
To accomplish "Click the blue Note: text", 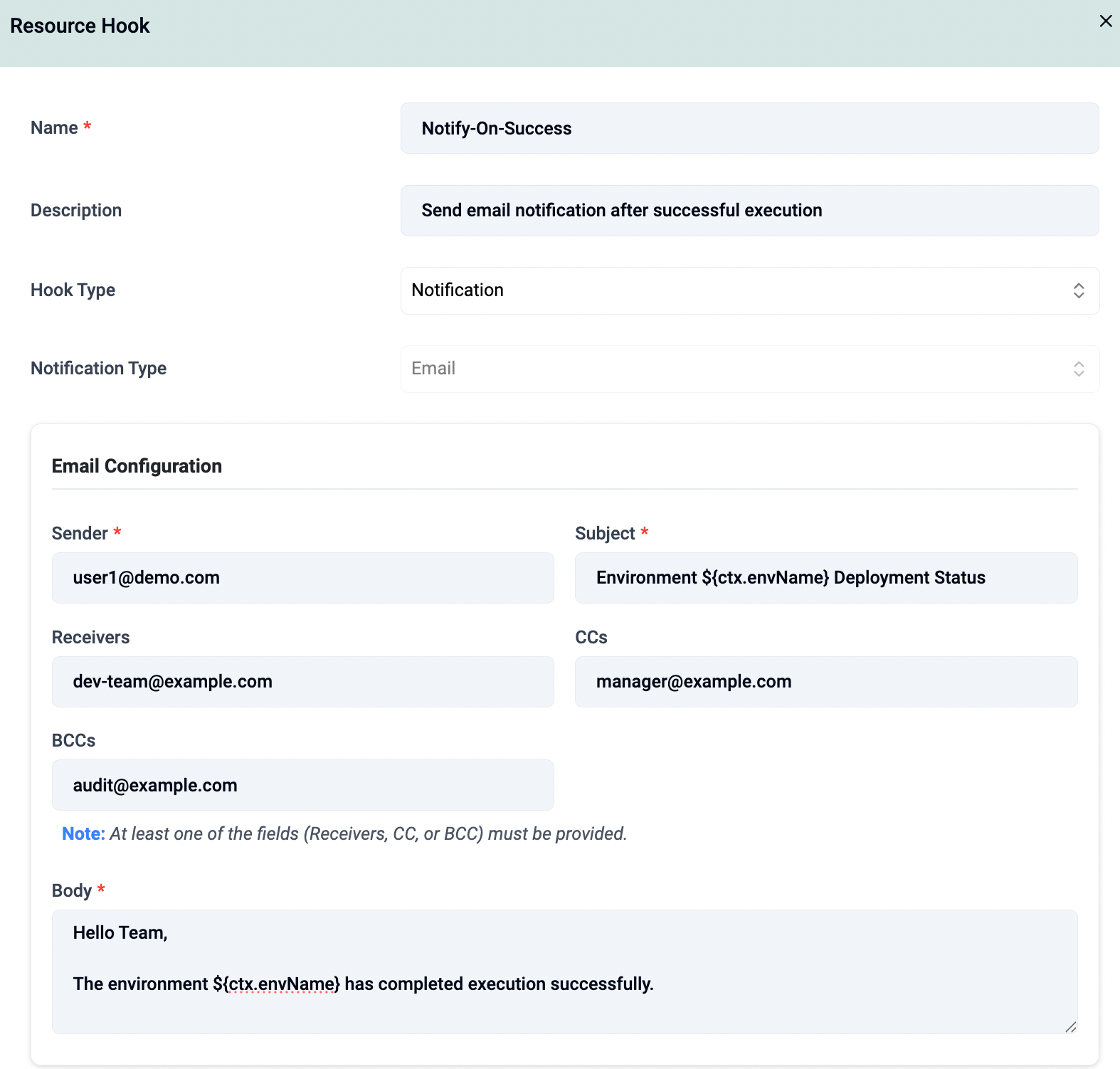I will point(83,833).
